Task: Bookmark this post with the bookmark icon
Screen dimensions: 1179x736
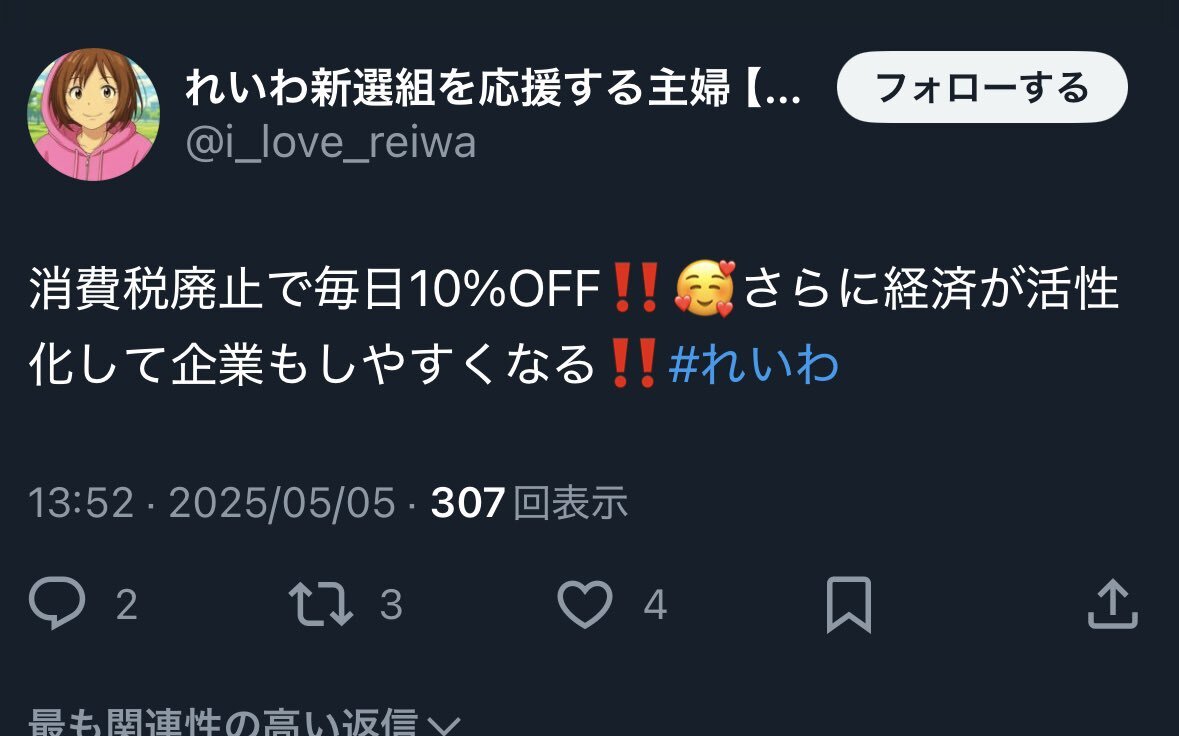Action: click(x=849, y=604)
